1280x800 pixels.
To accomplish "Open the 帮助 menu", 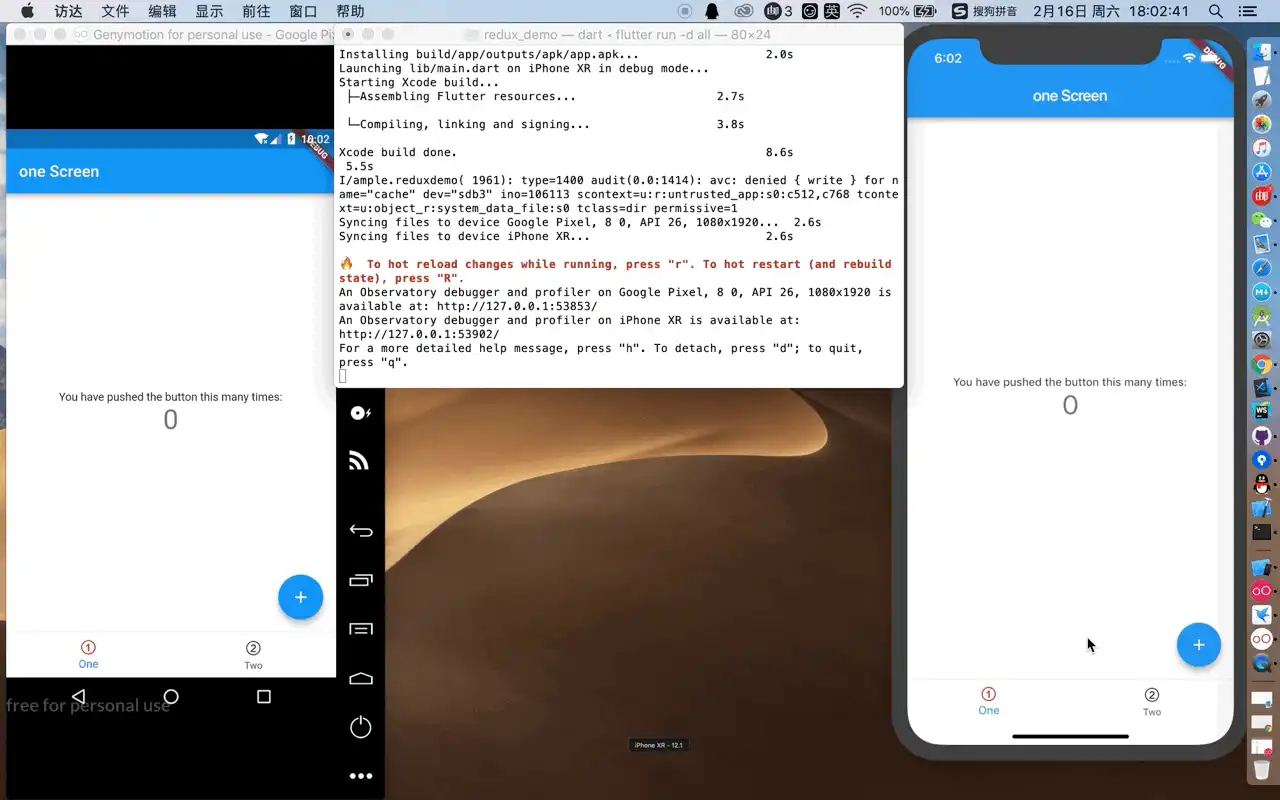I will (350, 11).
